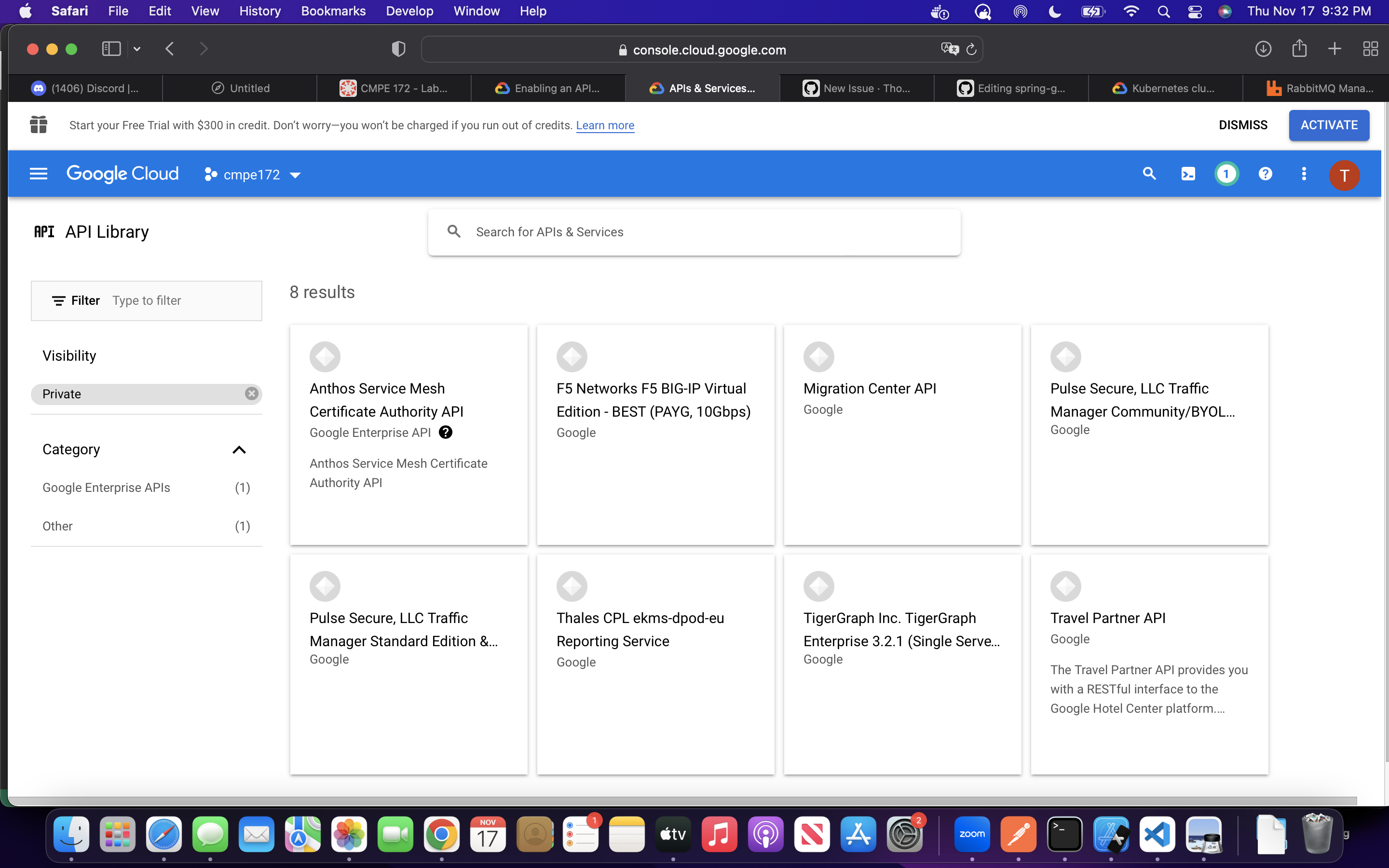Reload page using Safari refresh icon
The height and width of the screenshot is (868, 1389).
pos(971,50)
